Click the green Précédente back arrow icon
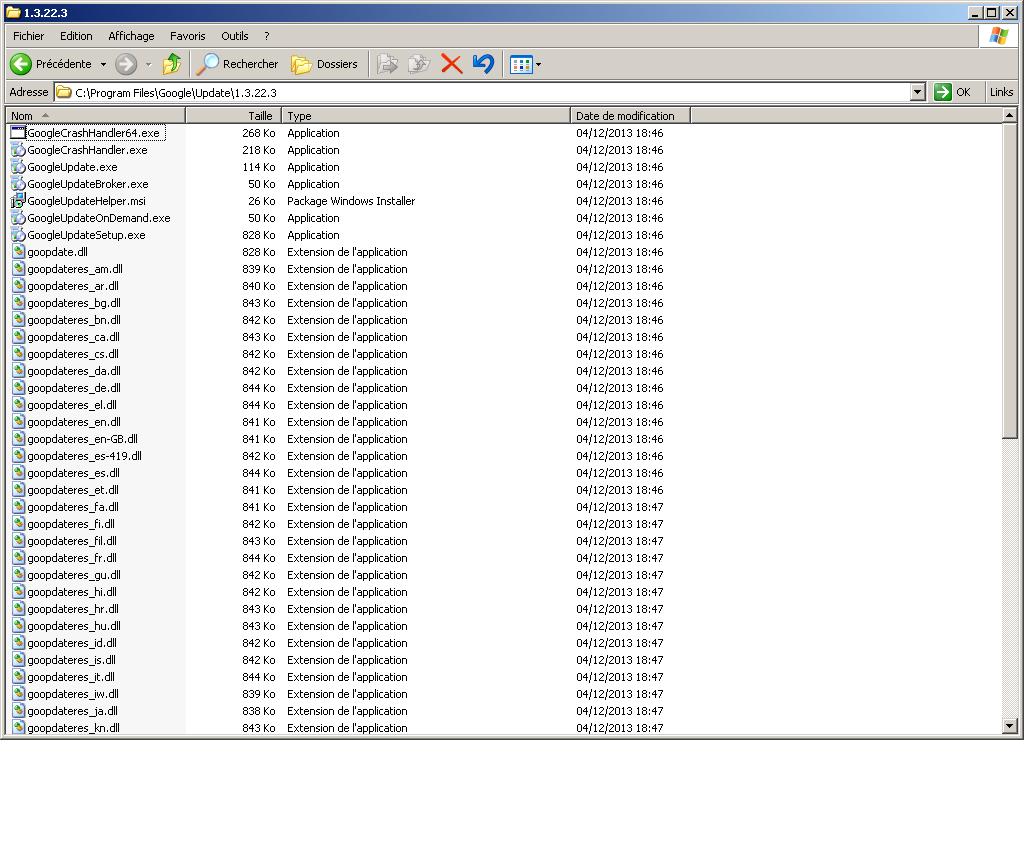 coord(20,64)
